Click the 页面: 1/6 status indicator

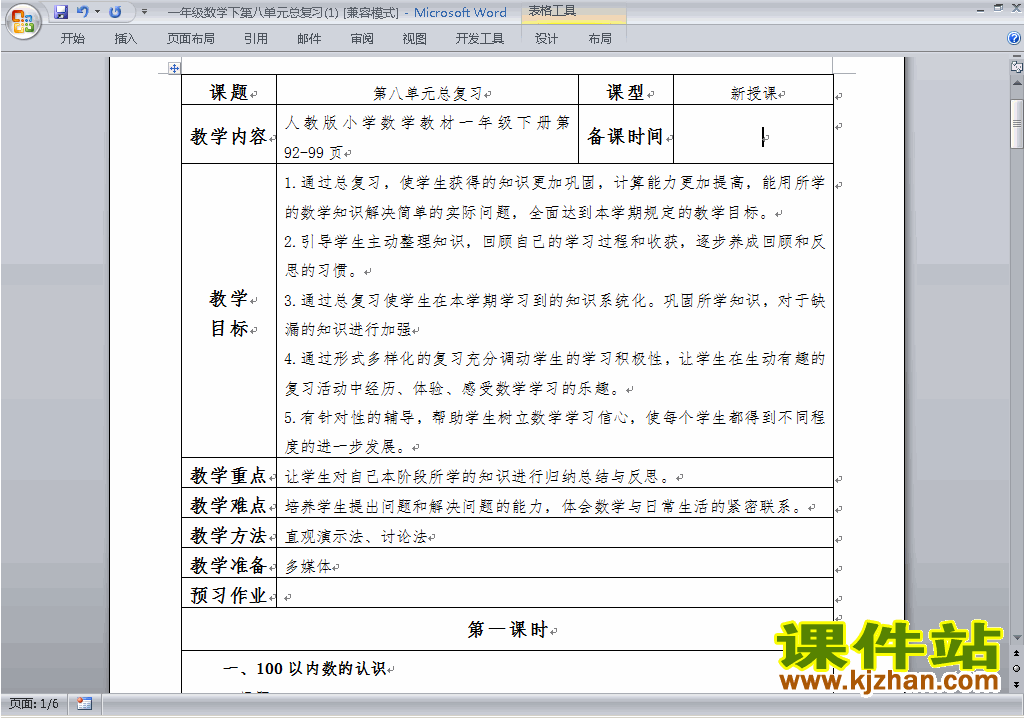click(34, 704)
